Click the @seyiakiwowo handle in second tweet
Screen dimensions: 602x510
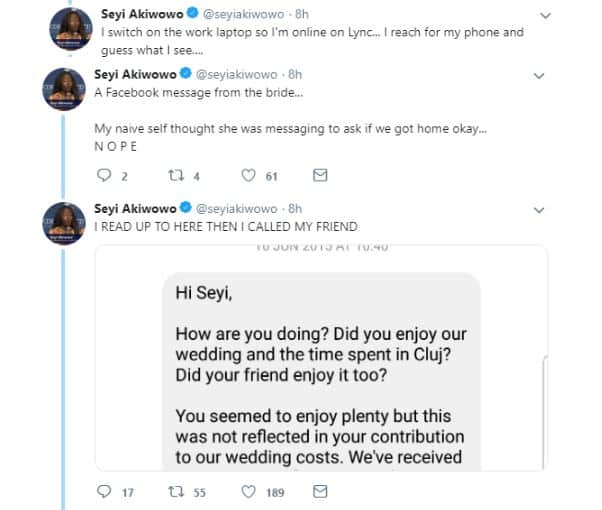(238, 75)
